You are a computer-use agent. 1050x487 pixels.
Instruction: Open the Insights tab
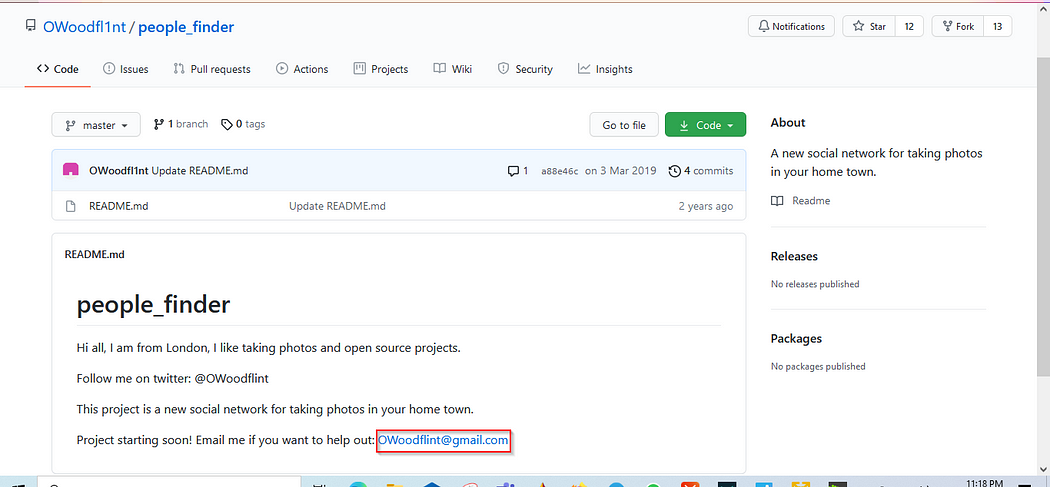pos(605,69)
